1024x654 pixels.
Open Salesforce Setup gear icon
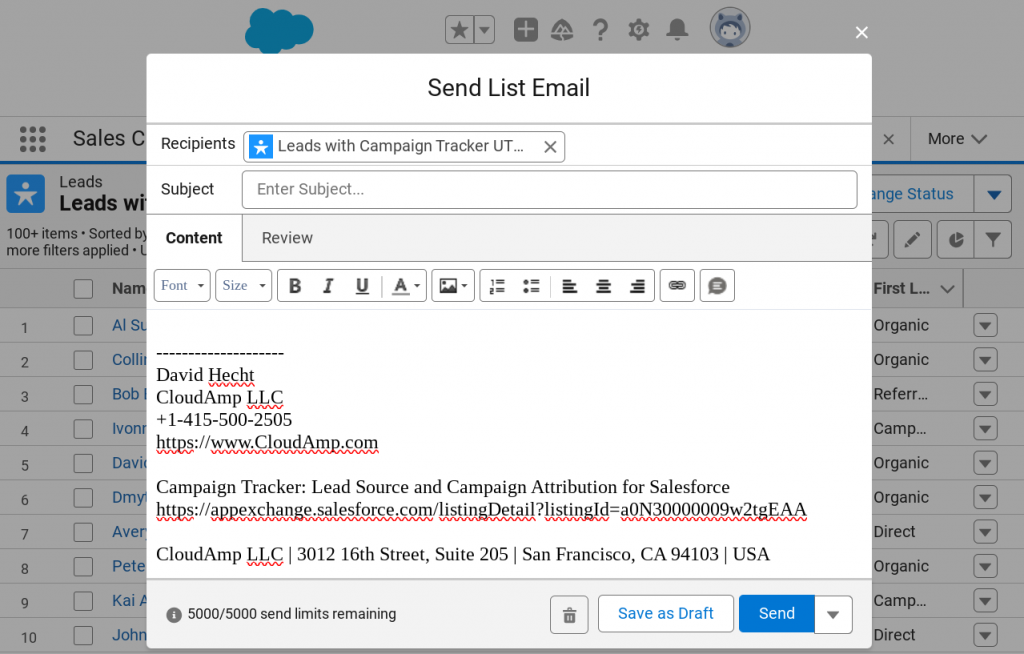click(x=638, y=29)
